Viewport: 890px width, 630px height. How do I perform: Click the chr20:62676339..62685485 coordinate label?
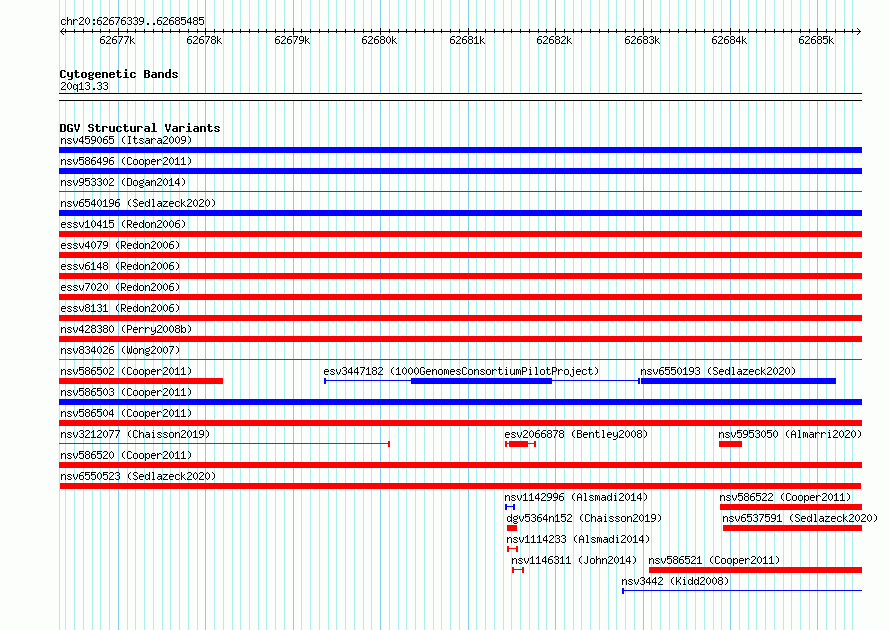tap(132, 22)
